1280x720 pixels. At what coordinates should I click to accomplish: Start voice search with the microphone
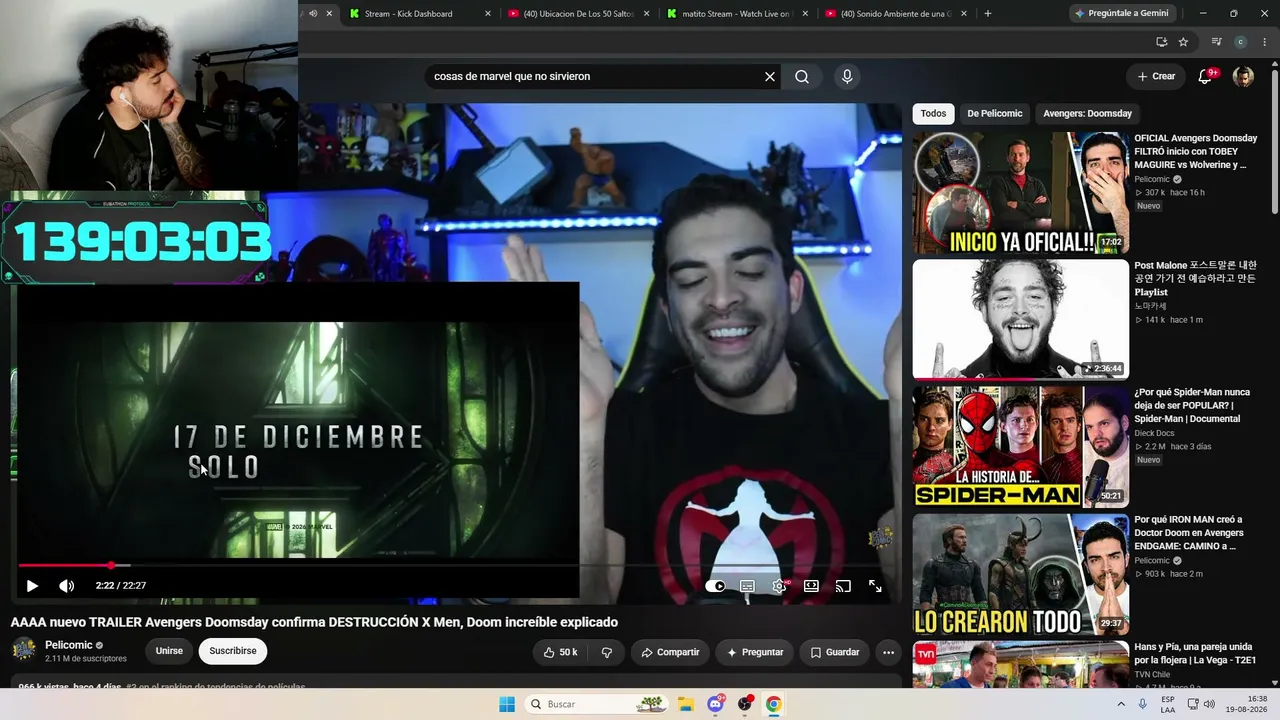tap(847, 77)
